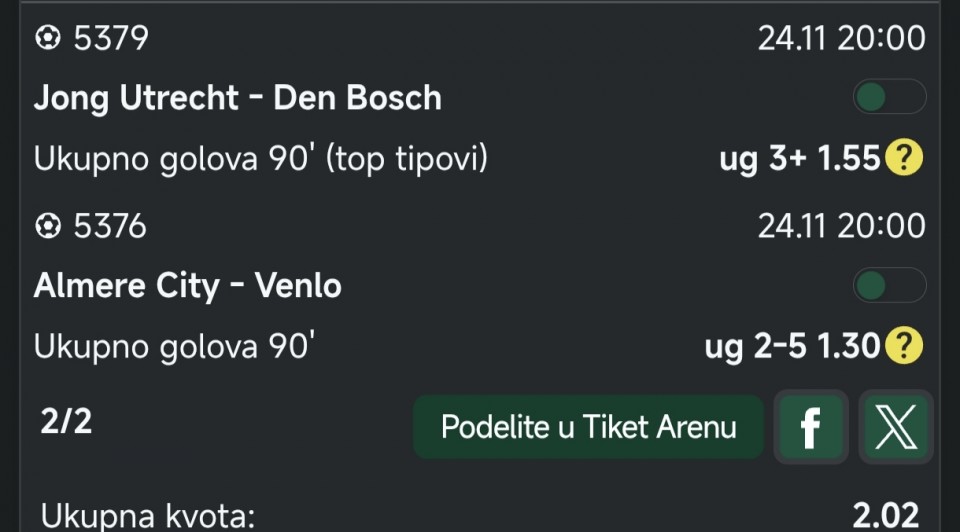This screenshot has height=532, width=960.
Task: Click the 2/2 selections counter
Action: coord(66,422)
